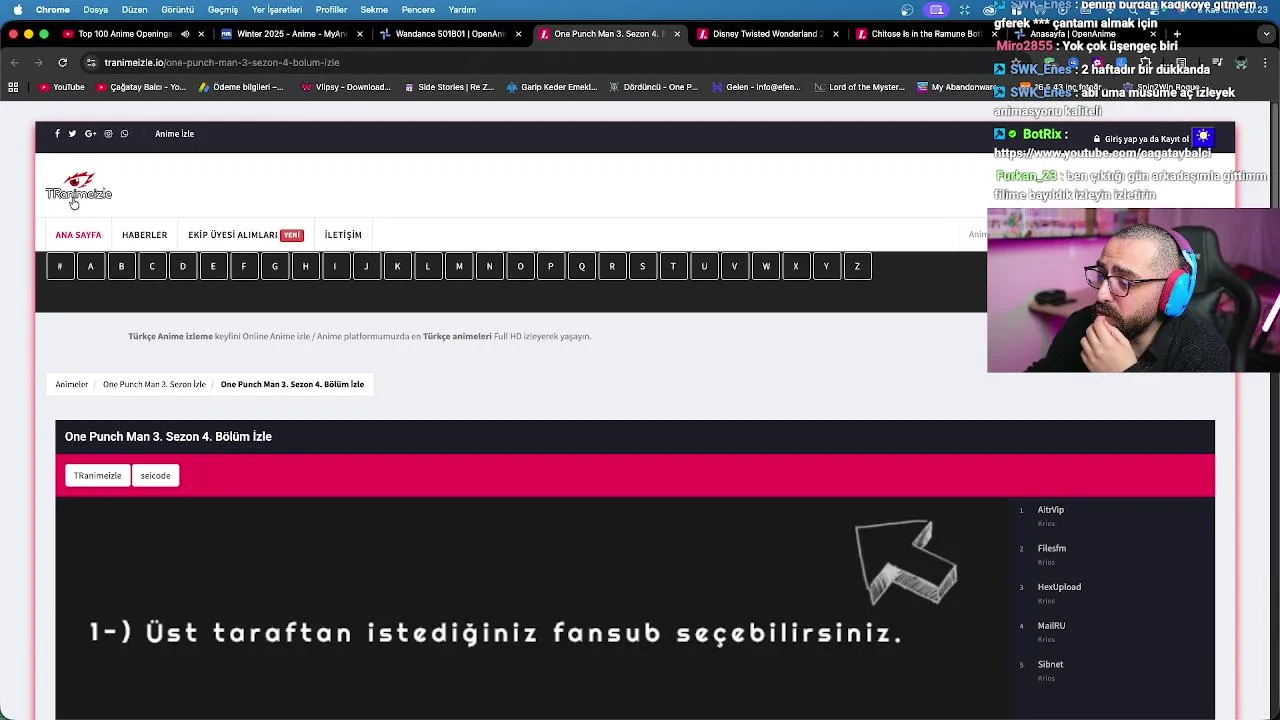Open the apps grid icon in bookmarks bar
The width and height of the screenshot is (1280, 720).
[x=13, y=87]
